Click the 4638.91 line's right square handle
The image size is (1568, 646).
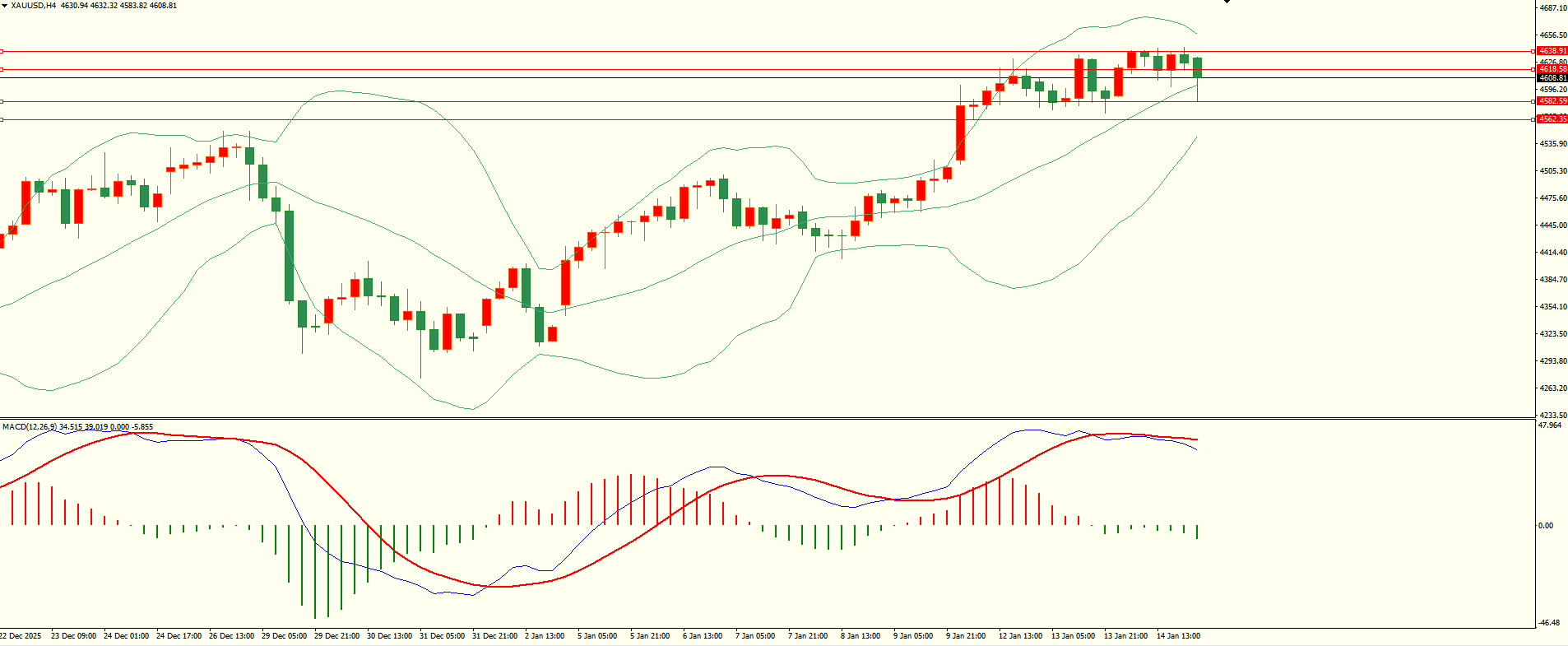click(1533, 51)
